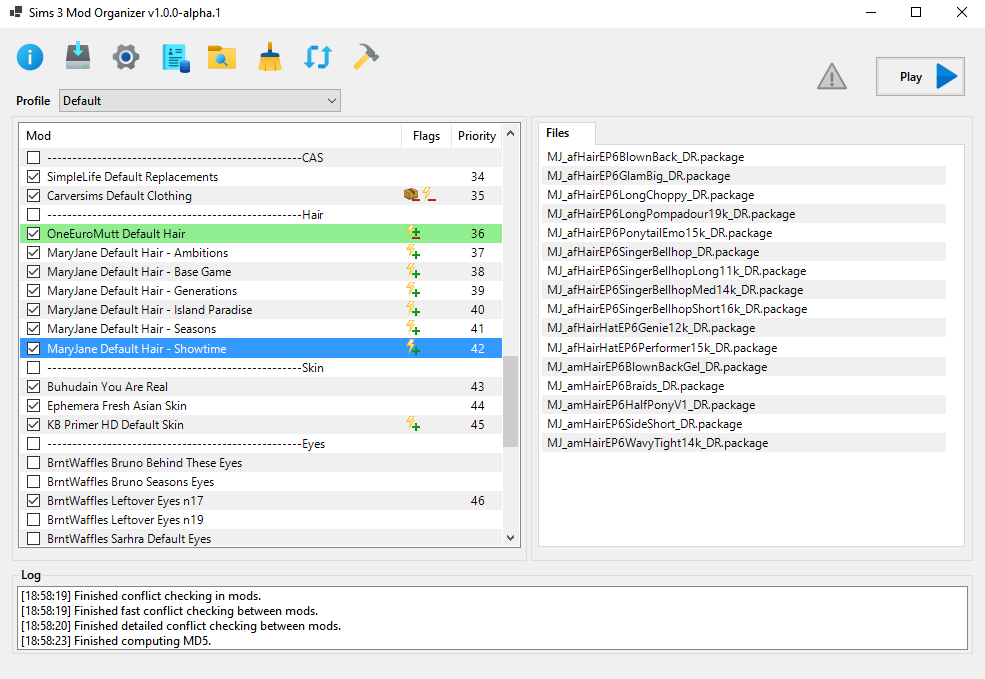Click the blue refresh arrows icon

tap(318, 58)
